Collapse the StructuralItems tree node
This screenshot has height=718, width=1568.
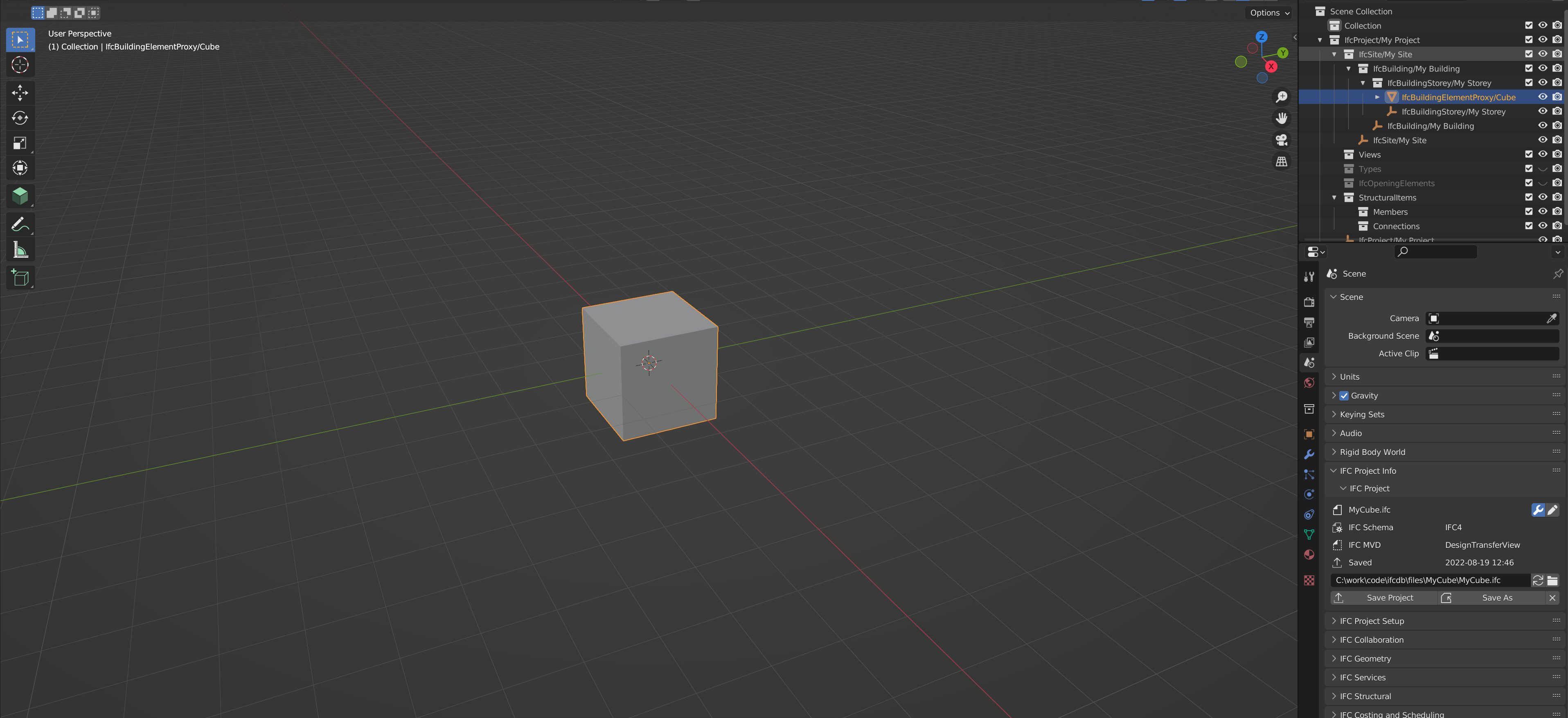[1334, 198]
